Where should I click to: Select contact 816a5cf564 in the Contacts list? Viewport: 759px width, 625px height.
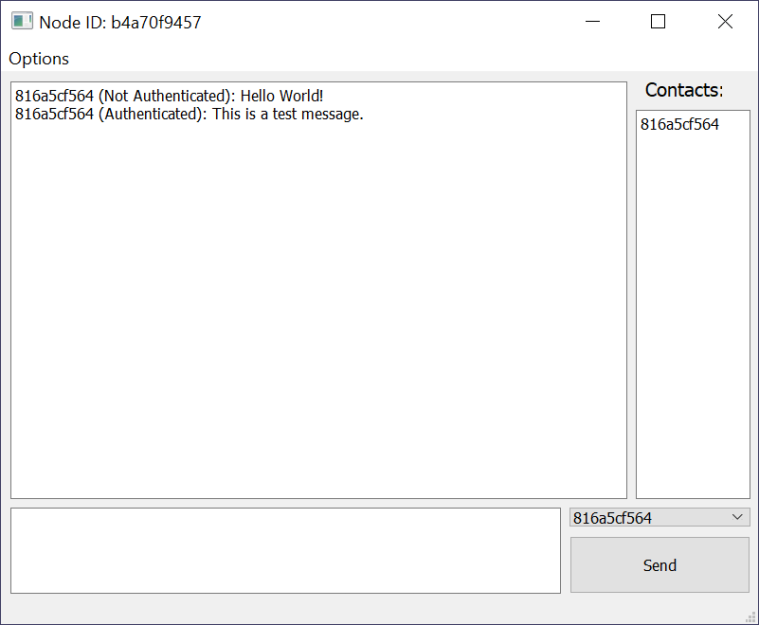click(680, 125)
